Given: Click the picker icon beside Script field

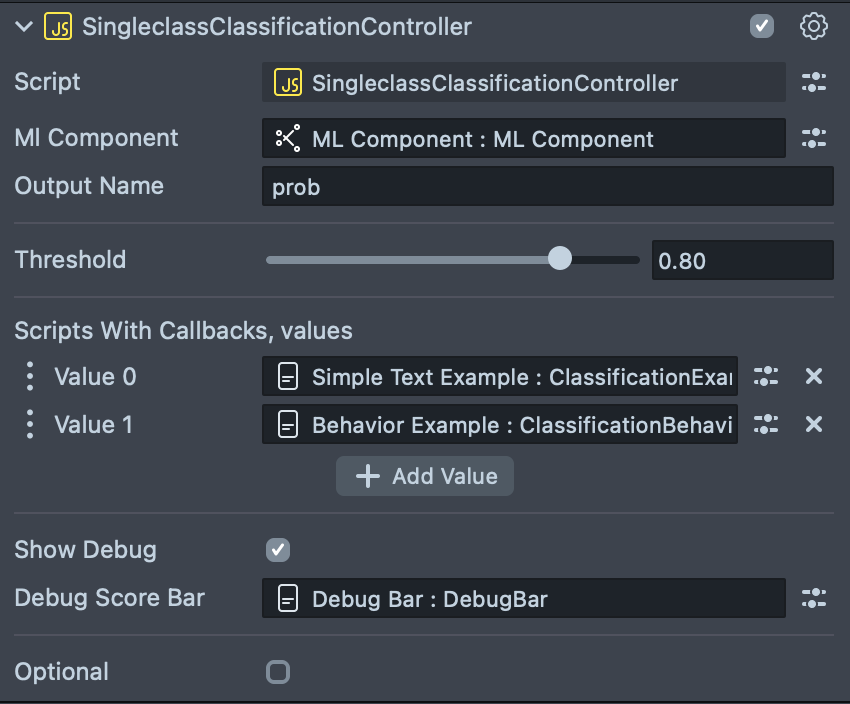Looking at the screenshot, I should coord(814,83).
